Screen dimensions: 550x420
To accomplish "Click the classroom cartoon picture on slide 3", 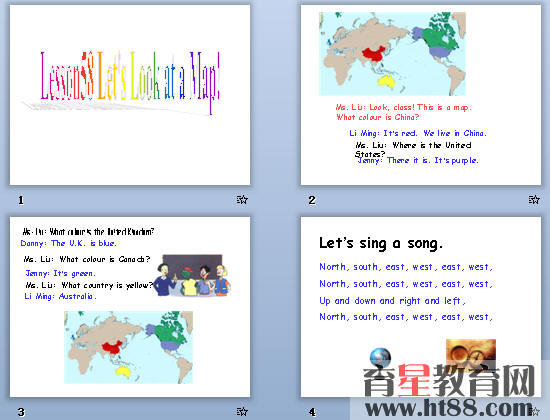I will click(192, 275).
